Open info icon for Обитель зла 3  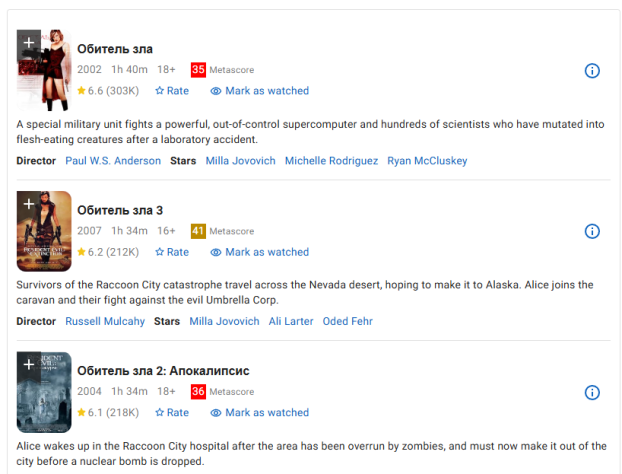click(592, 231)
